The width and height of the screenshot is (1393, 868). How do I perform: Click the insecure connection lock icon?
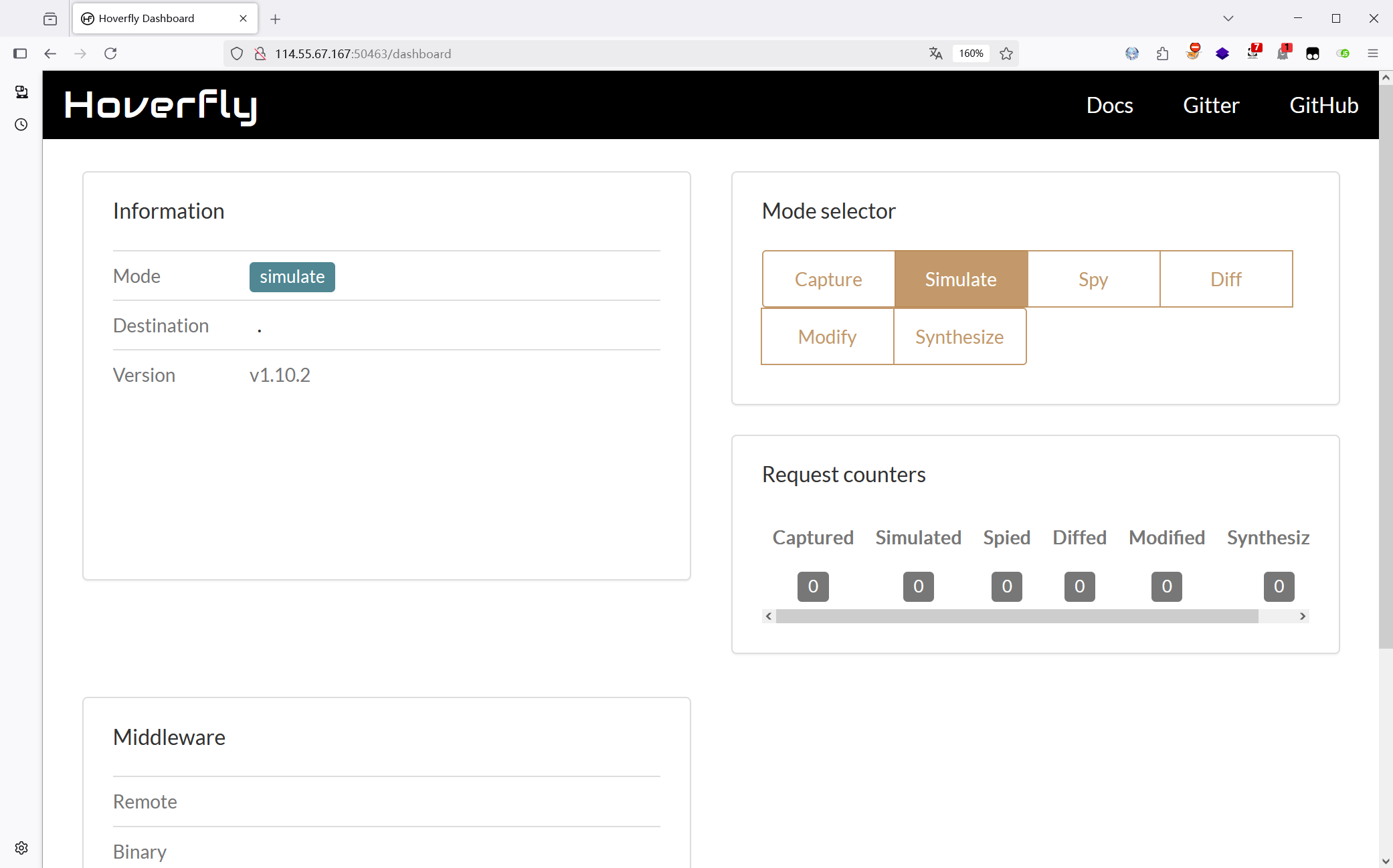260,53
